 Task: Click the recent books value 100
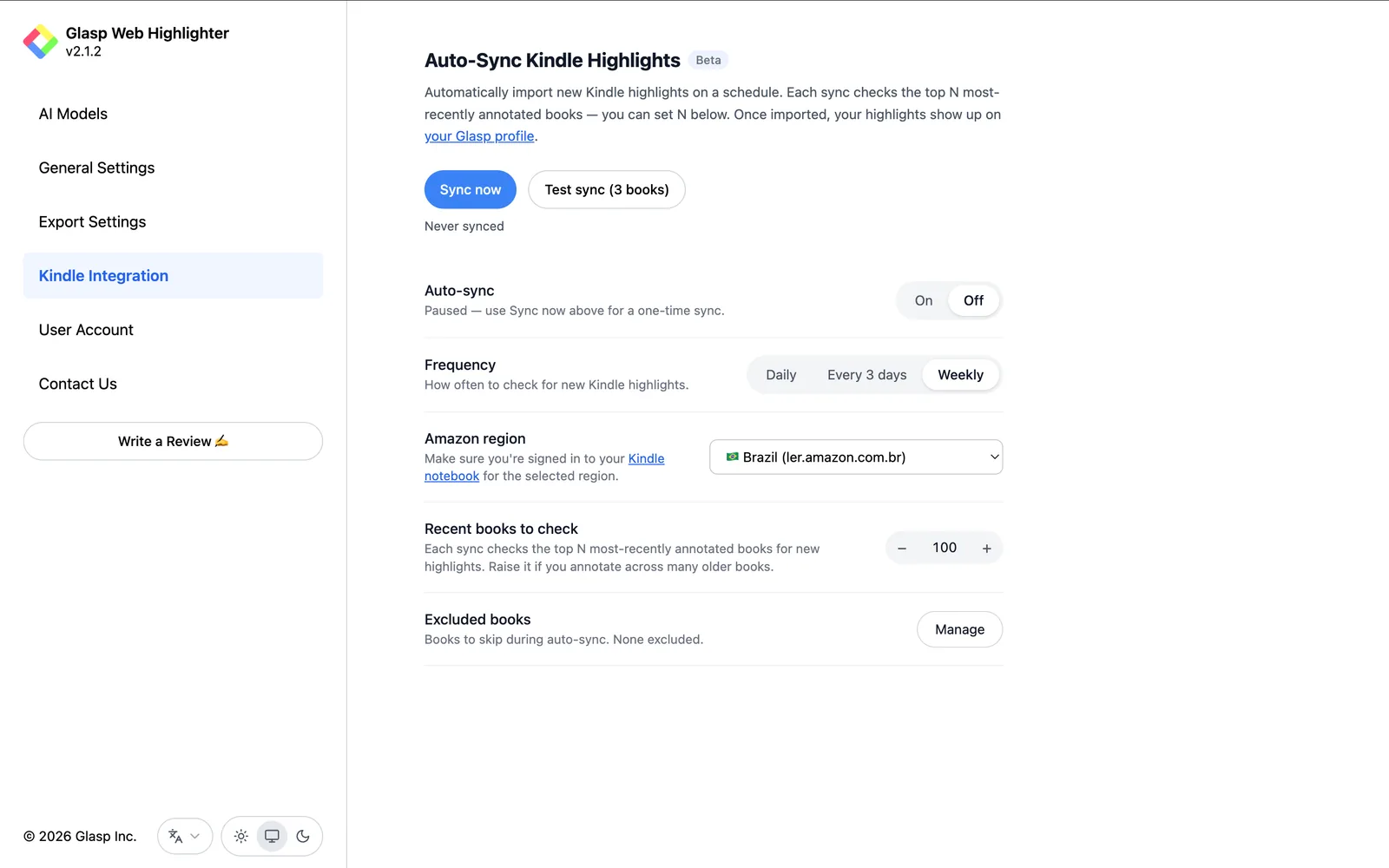[x=945, y=548]
